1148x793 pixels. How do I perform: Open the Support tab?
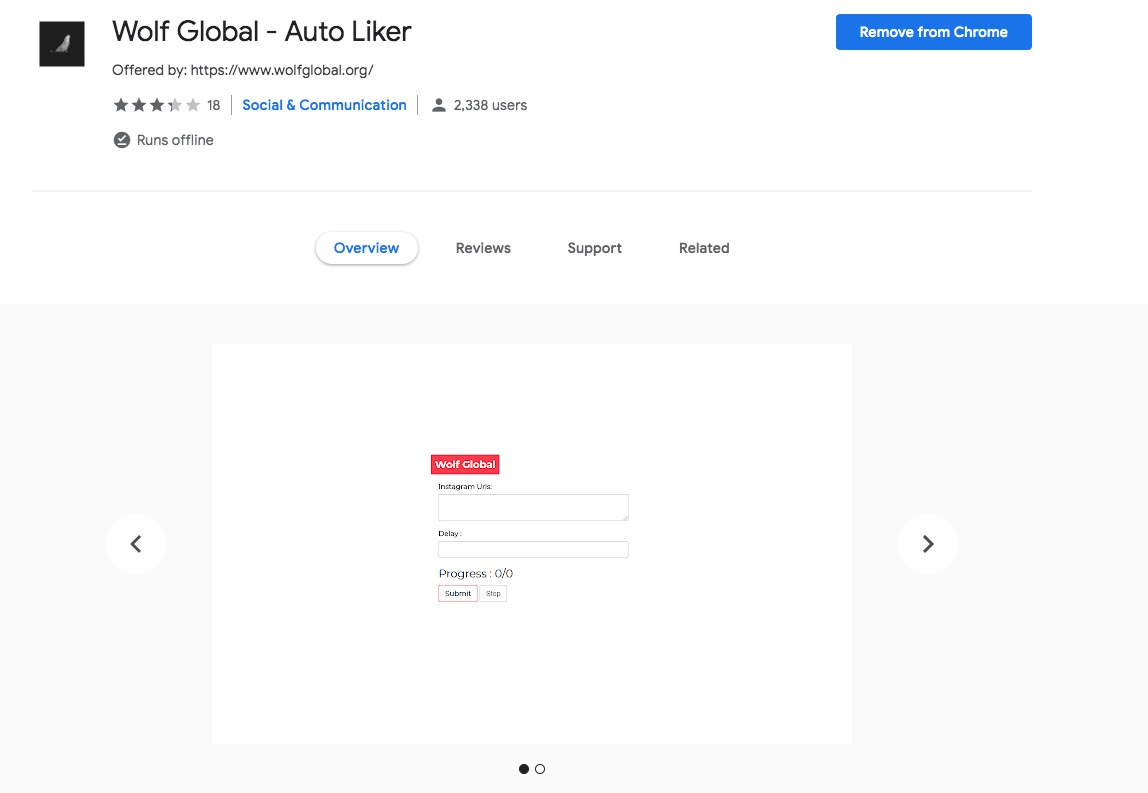coord(594,248)
